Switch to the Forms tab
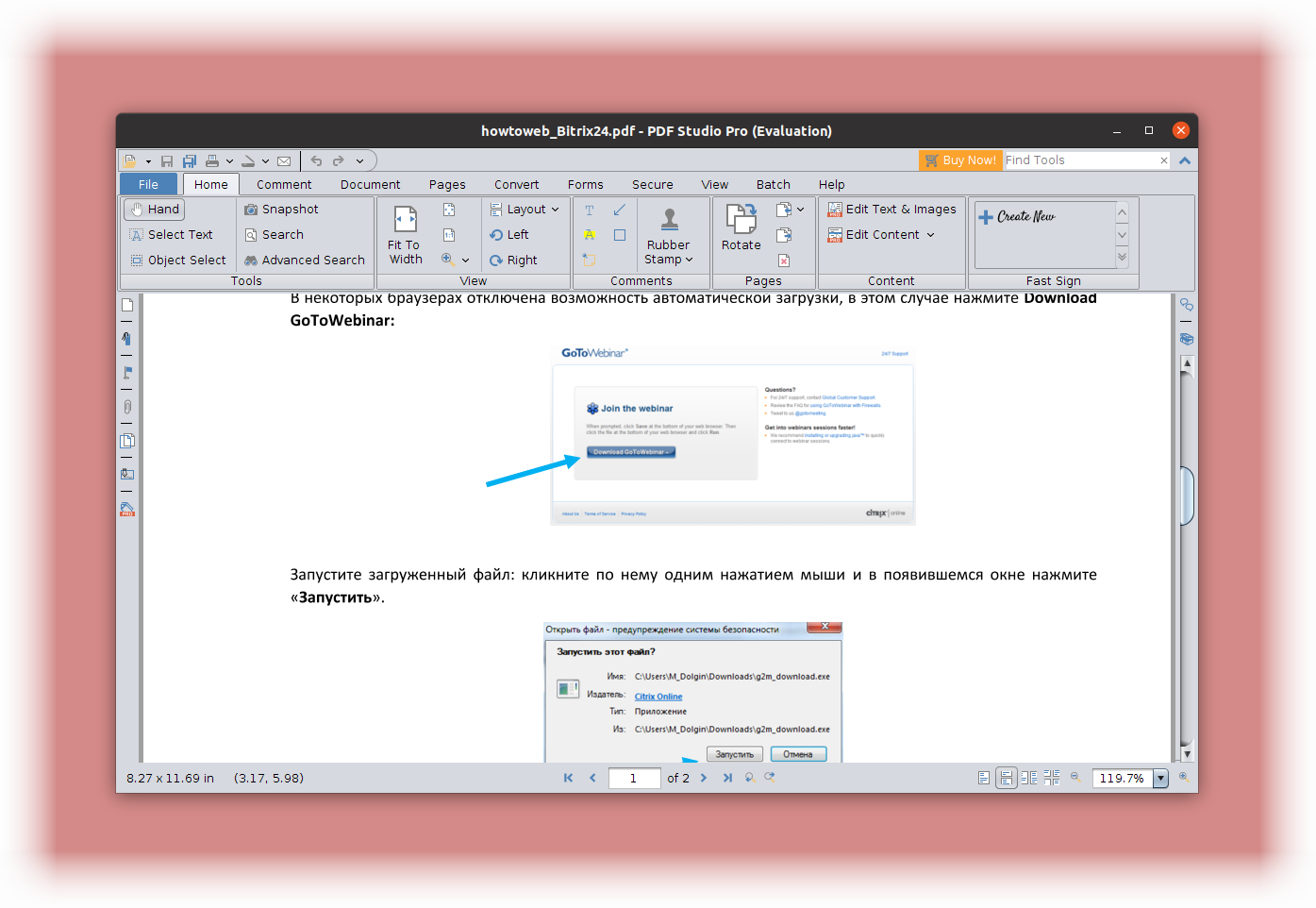 (x=585, y=185)
